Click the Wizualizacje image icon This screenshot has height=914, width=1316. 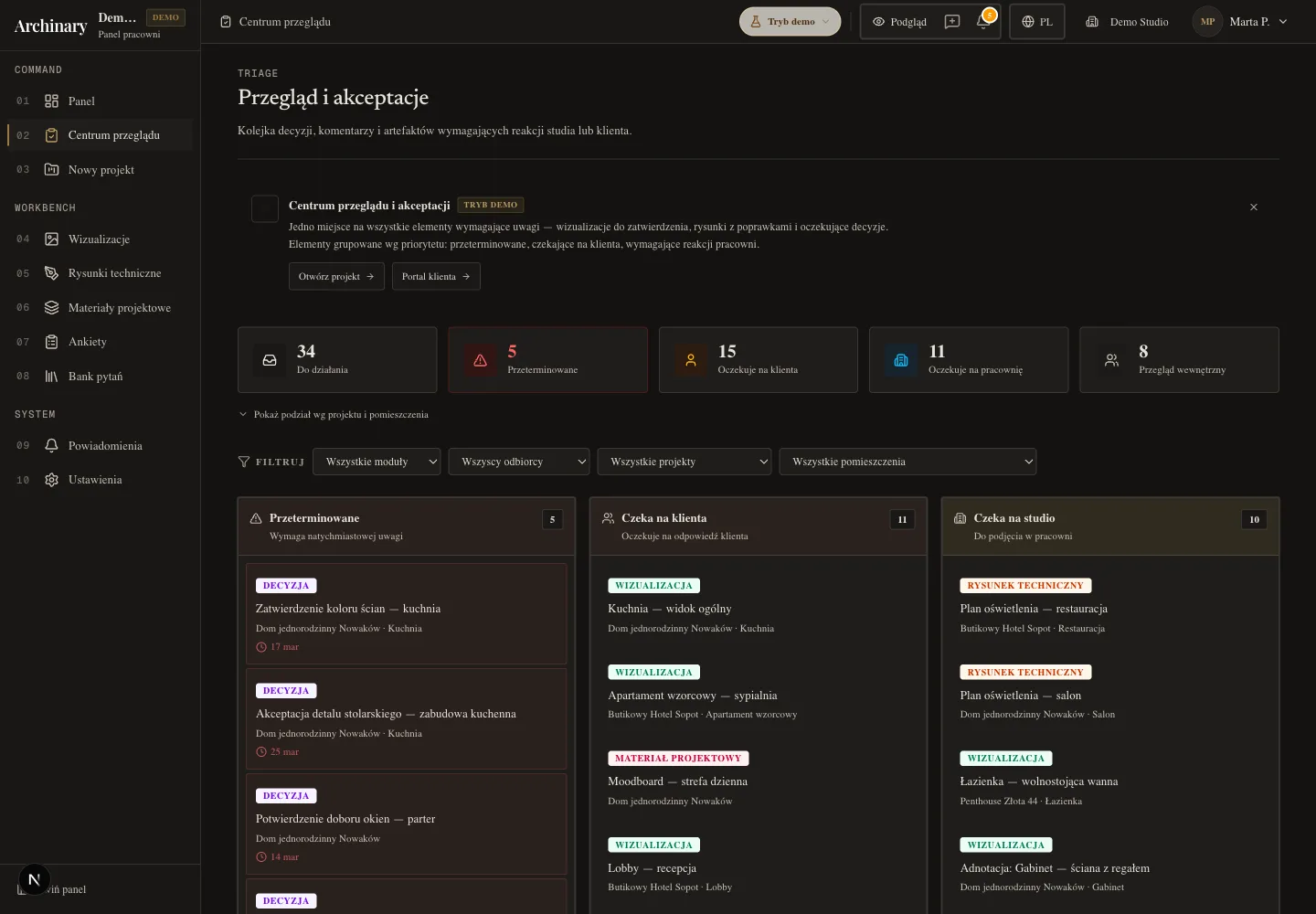point(52,239)
